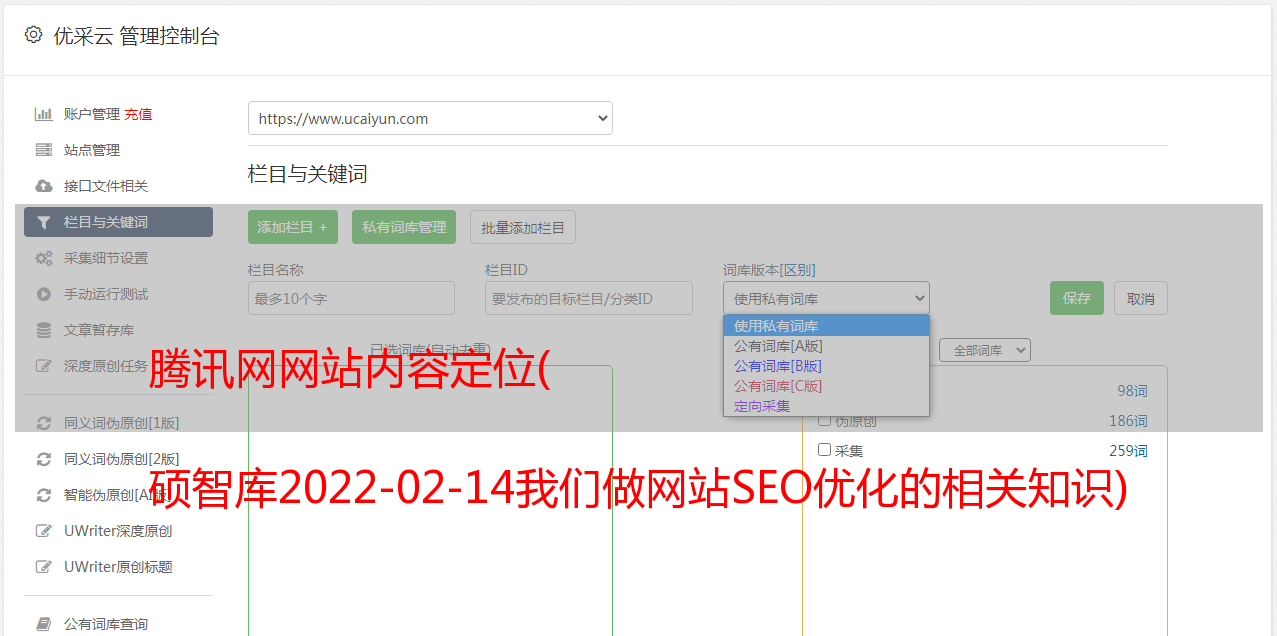Check the 伪原创 checkbox
1277x636 pixels.
click(825, 420)
